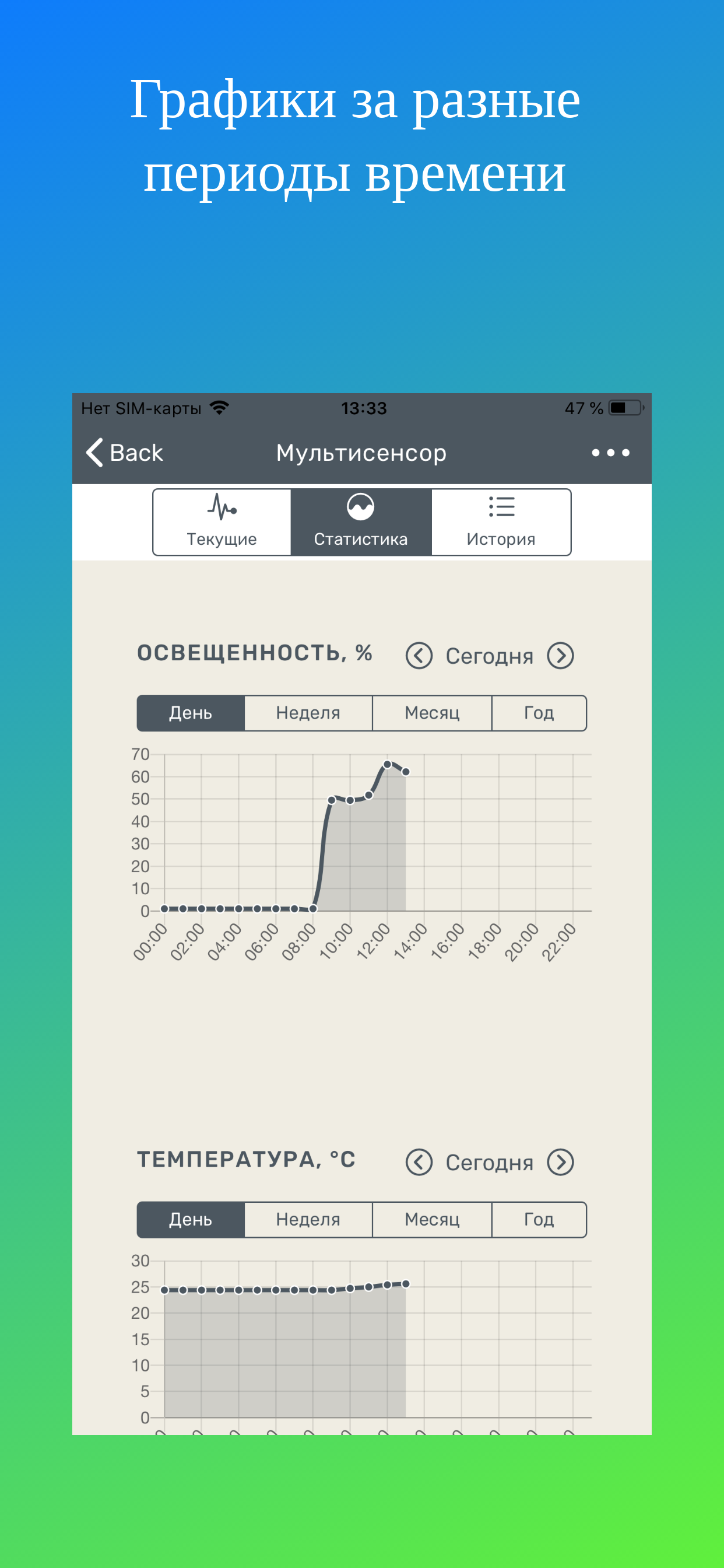Select Год period for Температура
This screenshot has height=1568, width=724.
pos(539,1219)
